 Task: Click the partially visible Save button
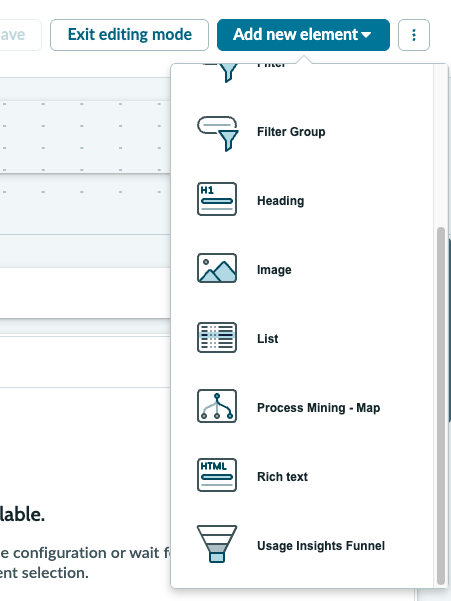[19, 35]
